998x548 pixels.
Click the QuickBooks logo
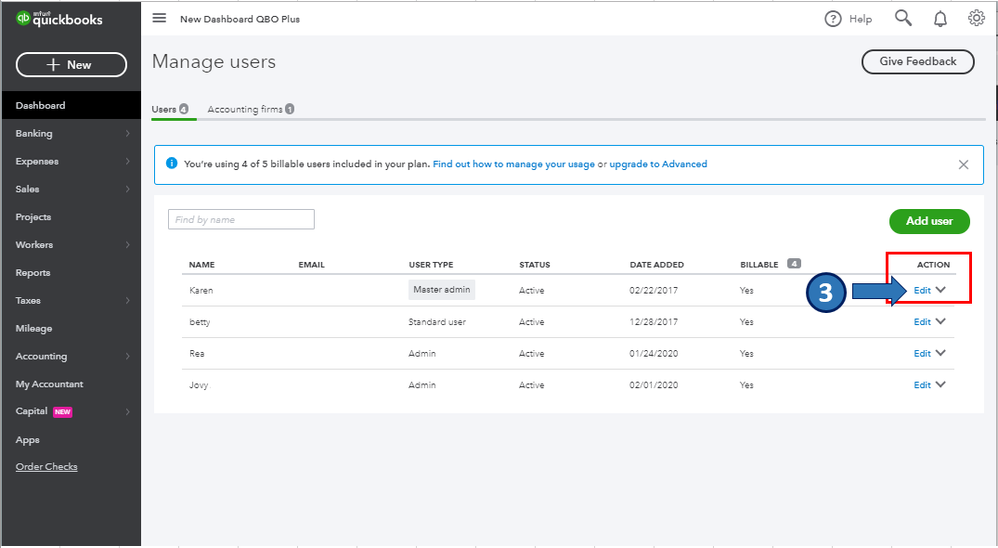tap(60, 19)
